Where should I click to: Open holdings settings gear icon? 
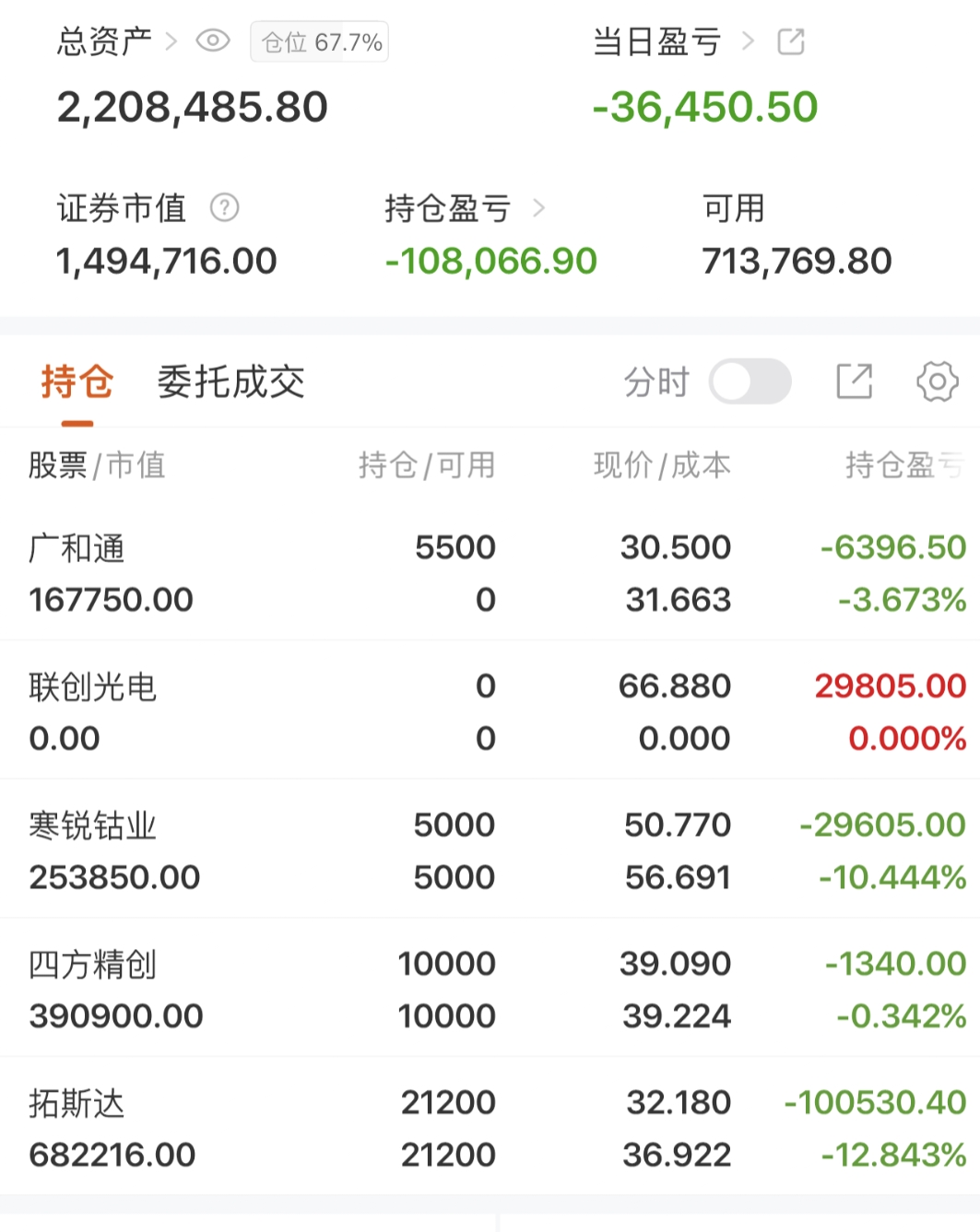(x=938, y=381)
